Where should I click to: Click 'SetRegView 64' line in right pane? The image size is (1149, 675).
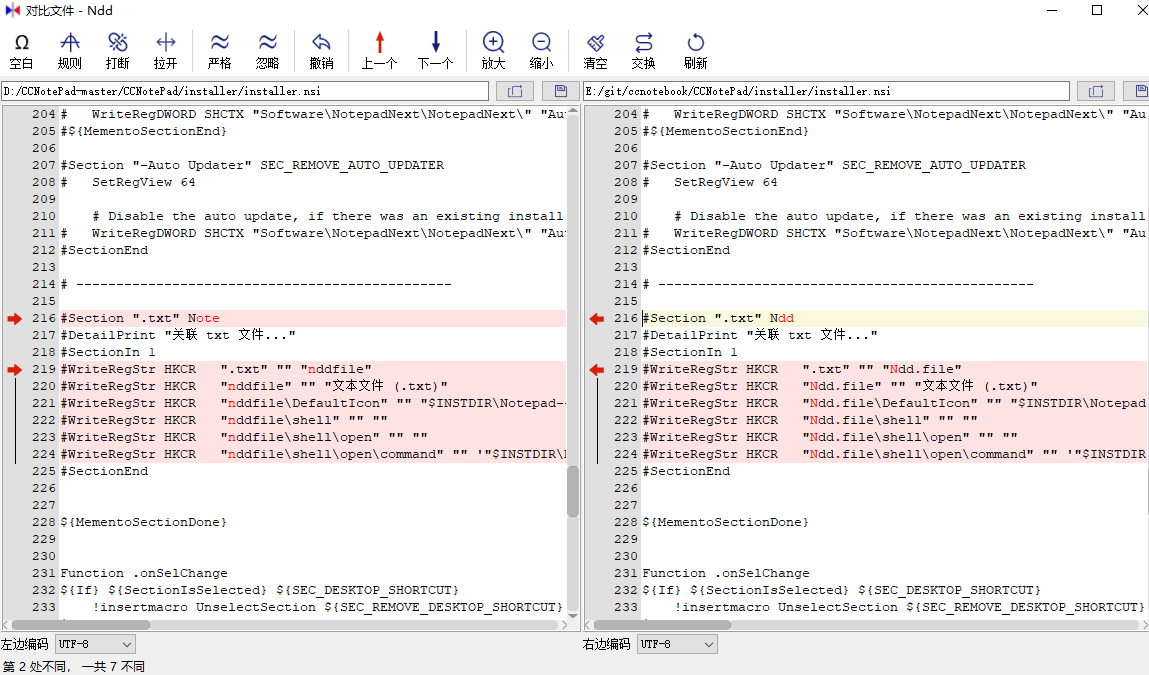[725, 182]
